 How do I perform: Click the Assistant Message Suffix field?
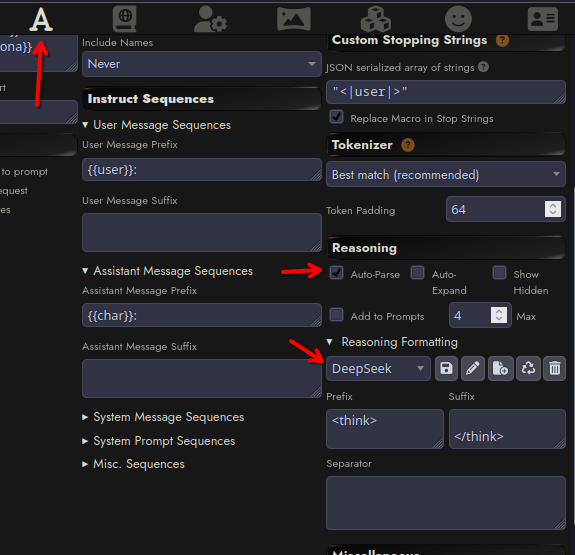pyautogui.click(x=202, y=379)
